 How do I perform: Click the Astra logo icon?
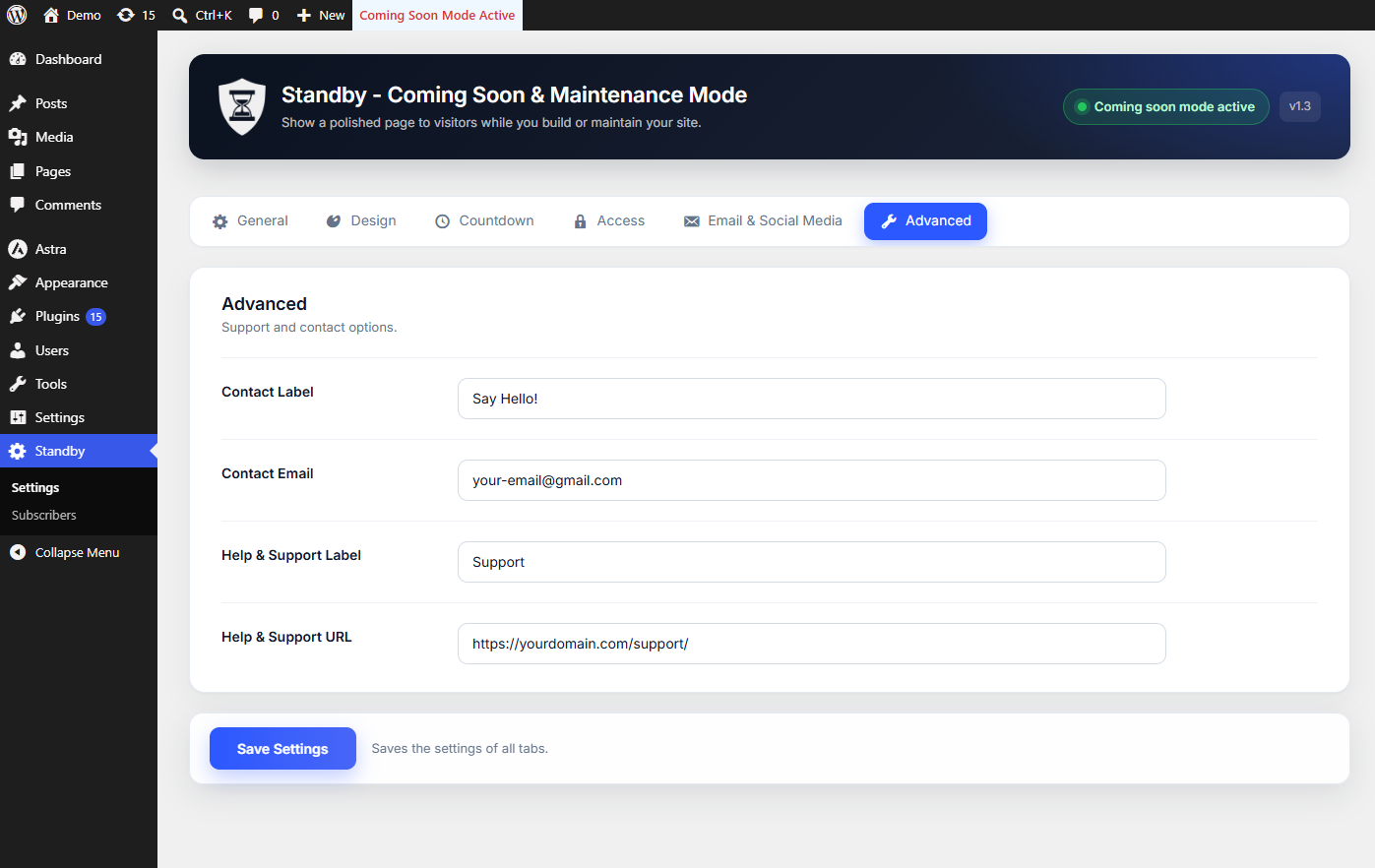18,249
